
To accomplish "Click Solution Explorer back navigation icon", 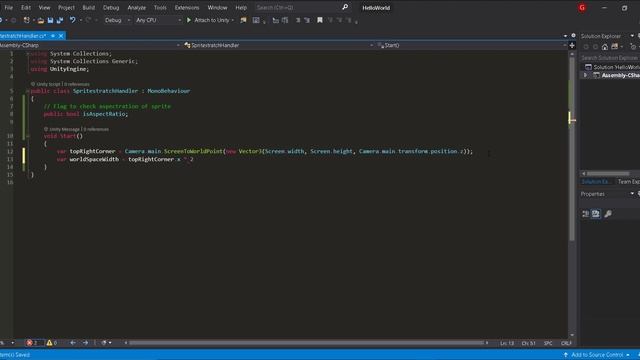I will pos(586,47).
